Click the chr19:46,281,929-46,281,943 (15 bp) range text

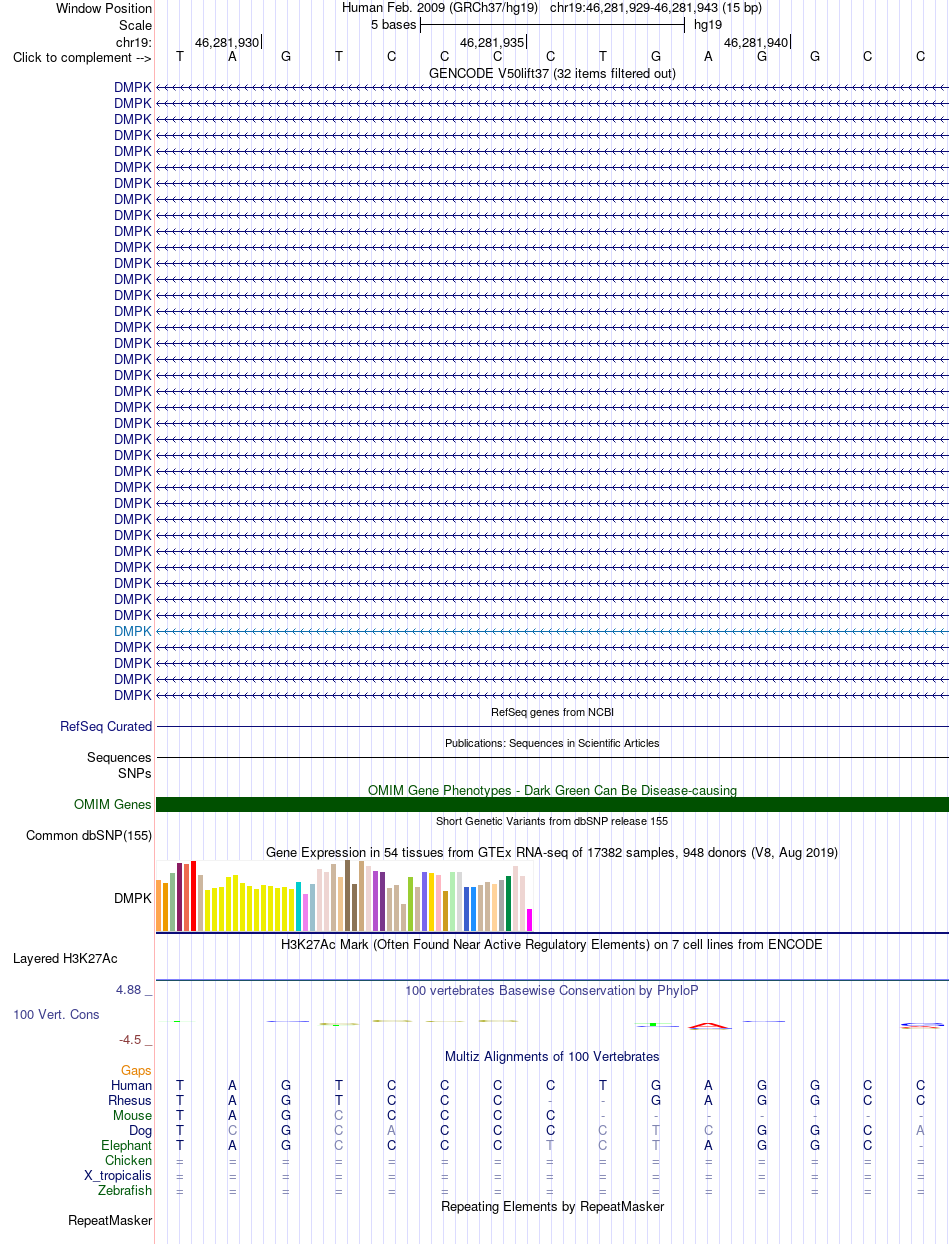point(656,8)
